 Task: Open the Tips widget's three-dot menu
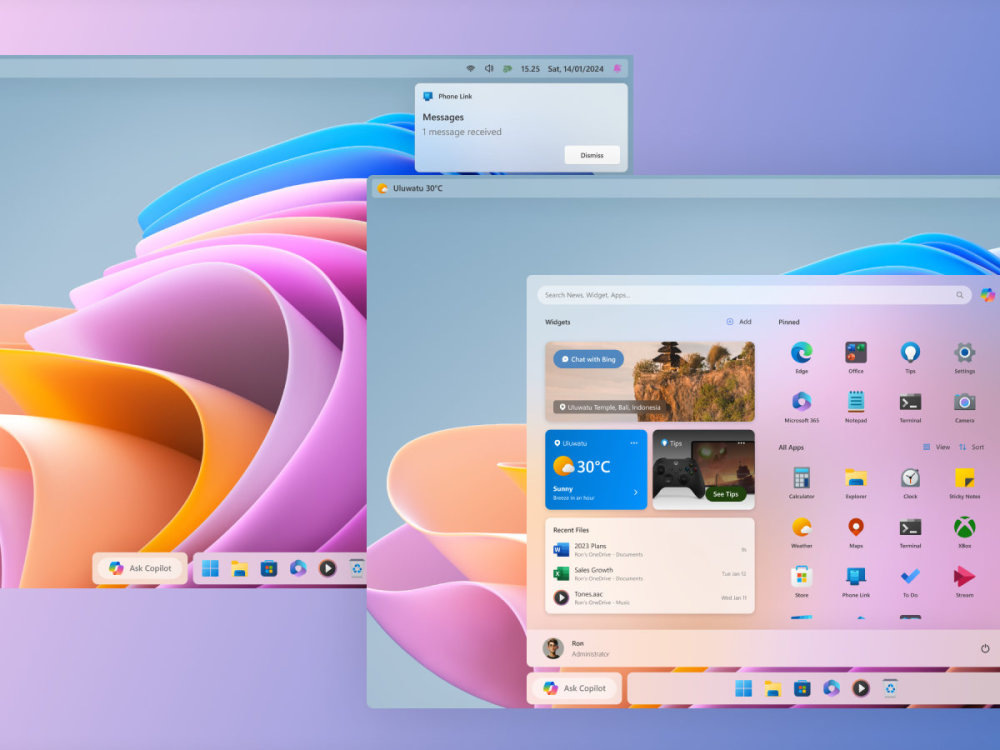pyautogui.click(x=741, y=443)
